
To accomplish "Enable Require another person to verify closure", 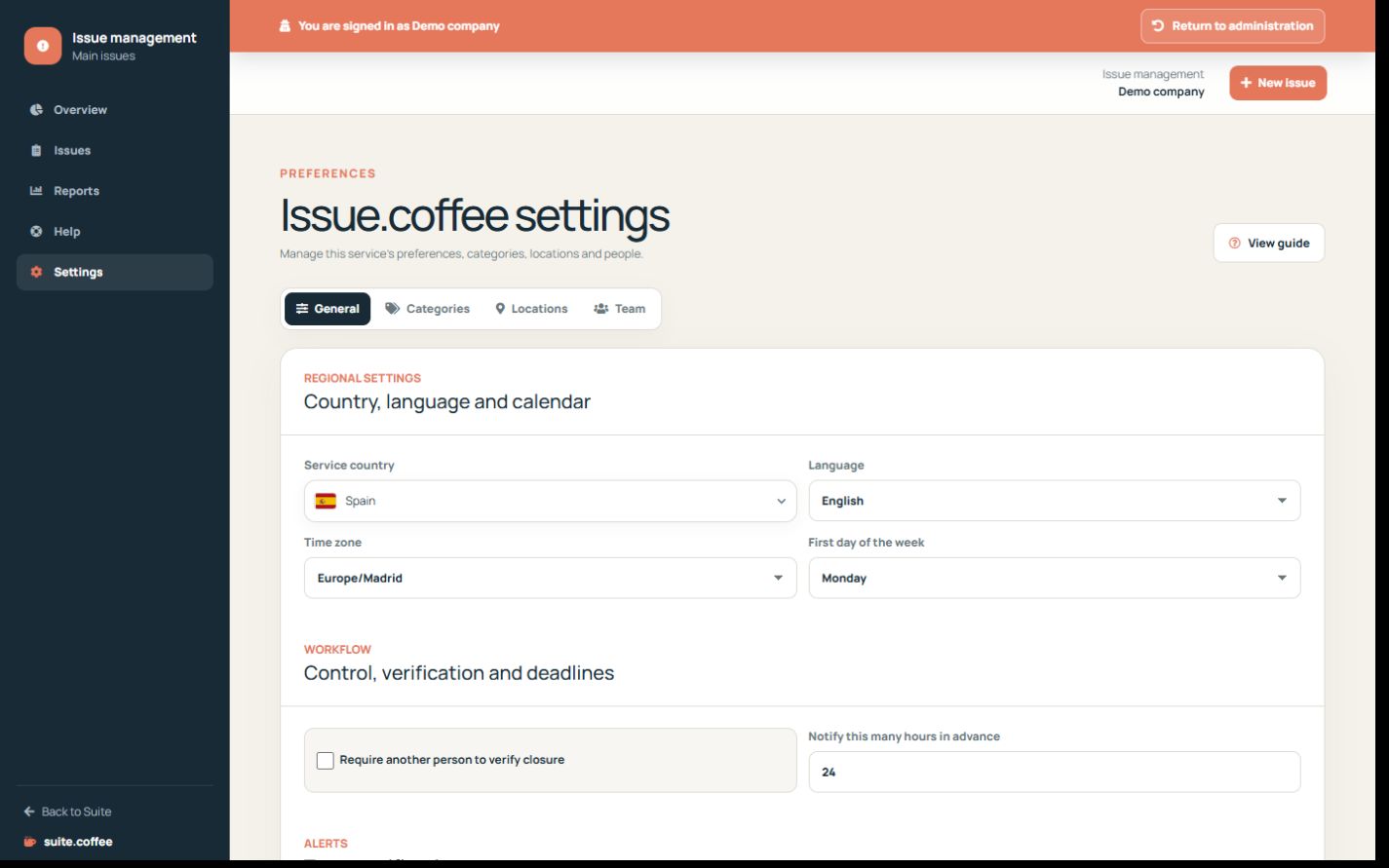I will [326, 760].
